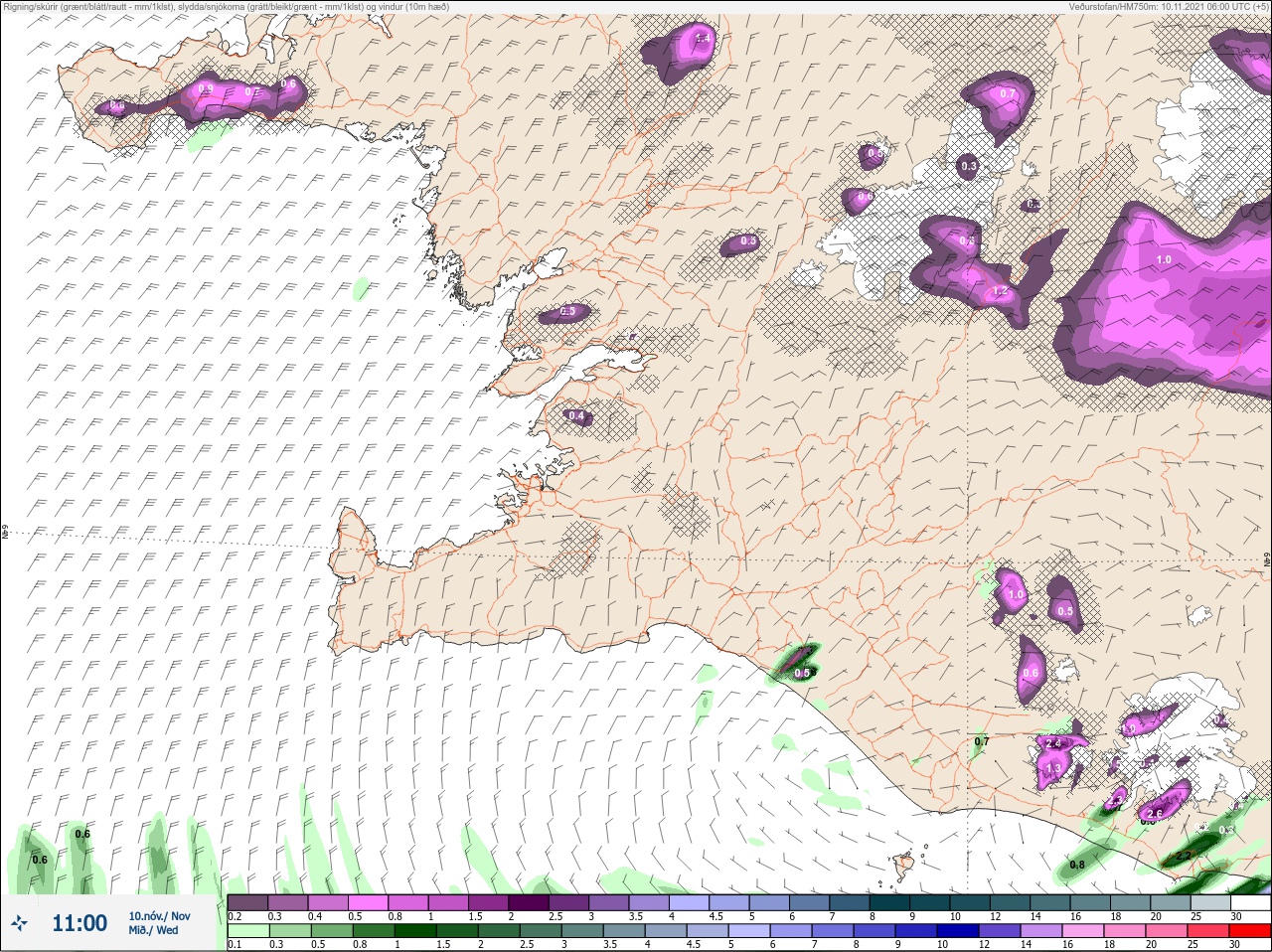Click the '0.9' value in northwest pink band

click(x=207, y=89)
